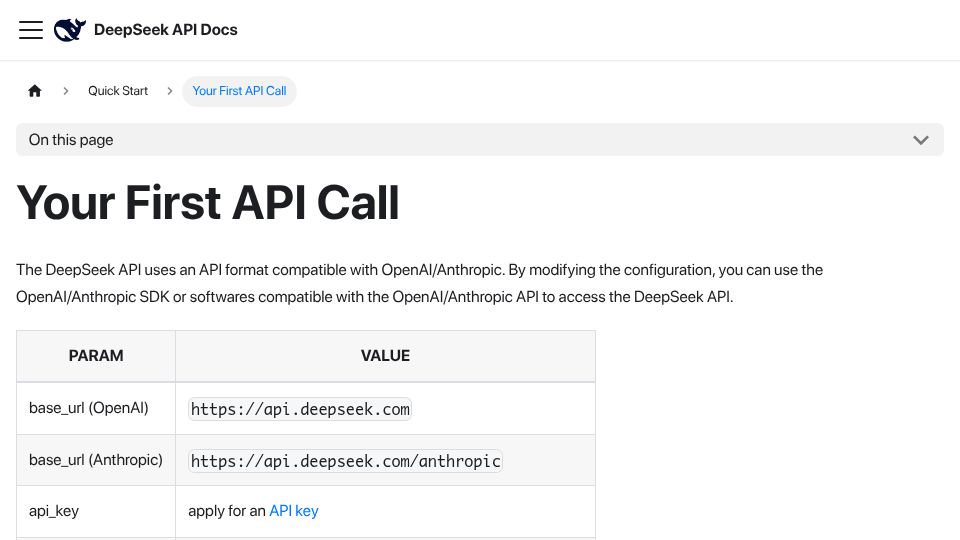Screen dimensions: 960x540
Task: Click the base_url (Anthropic) cell
Action: coord(96,460)
